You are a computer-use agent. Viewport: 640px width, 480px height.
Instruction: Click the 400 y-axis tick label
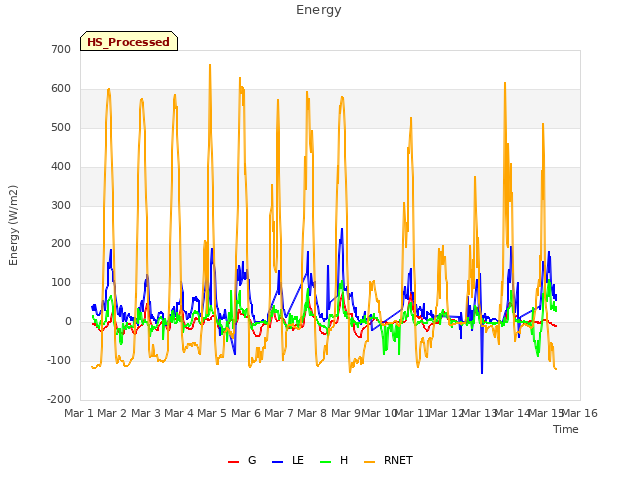(x=61, y=167)
